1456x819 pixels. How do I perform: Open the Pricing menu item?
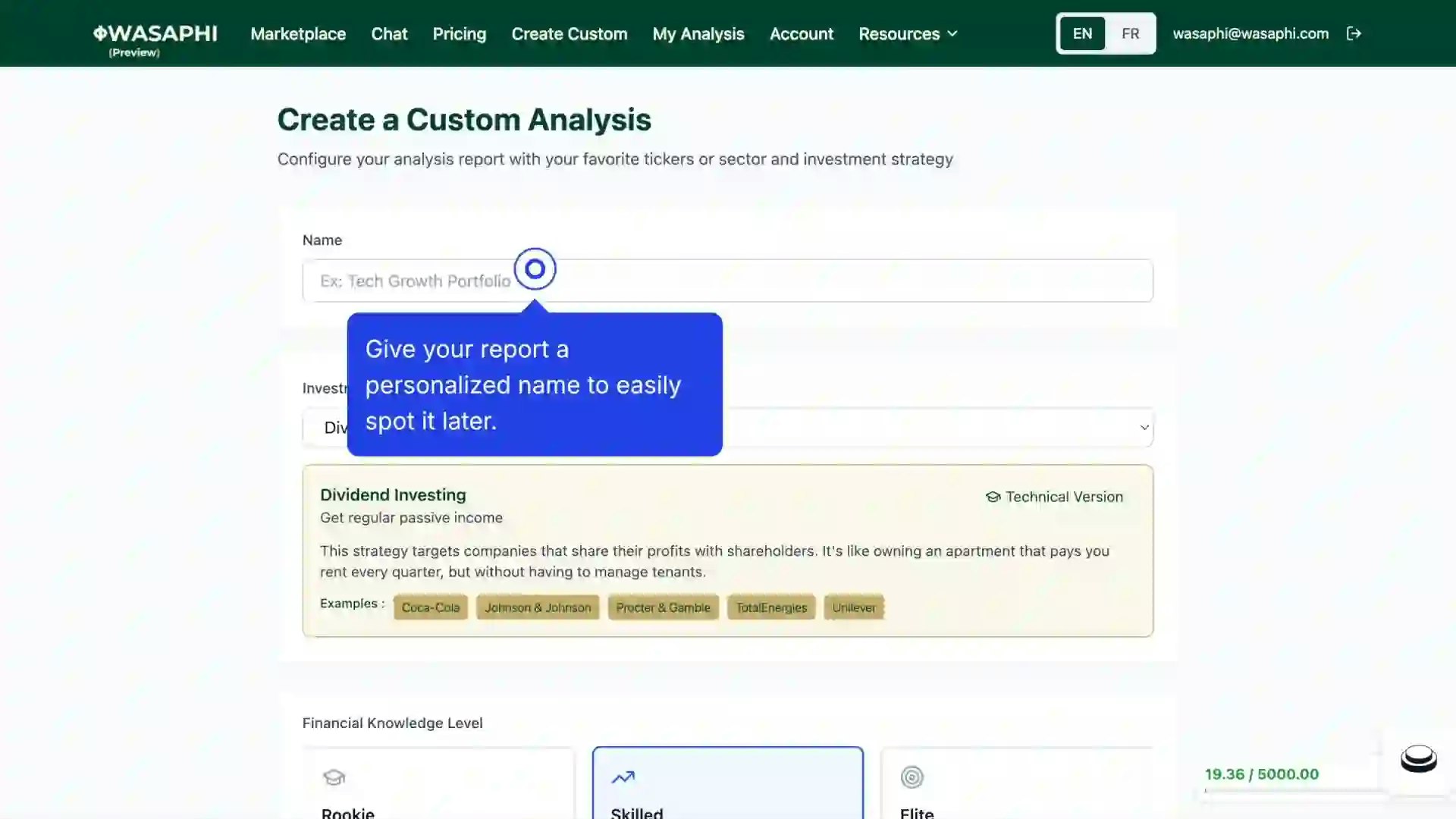(x=459, y=33)
